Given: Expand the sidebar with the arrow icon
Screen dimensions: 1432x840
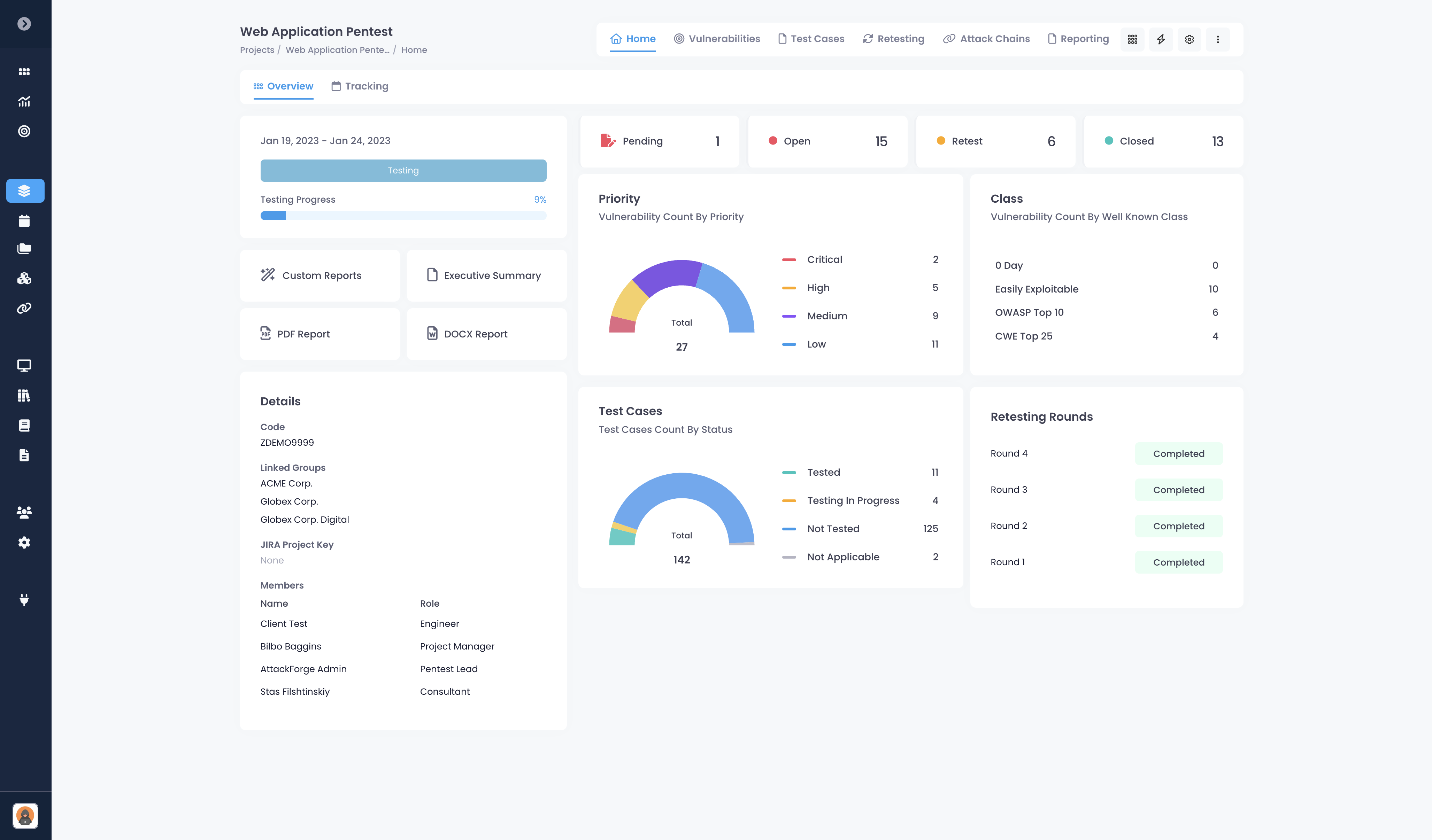Looking at the screenshot, I should [x=24, y=24].
